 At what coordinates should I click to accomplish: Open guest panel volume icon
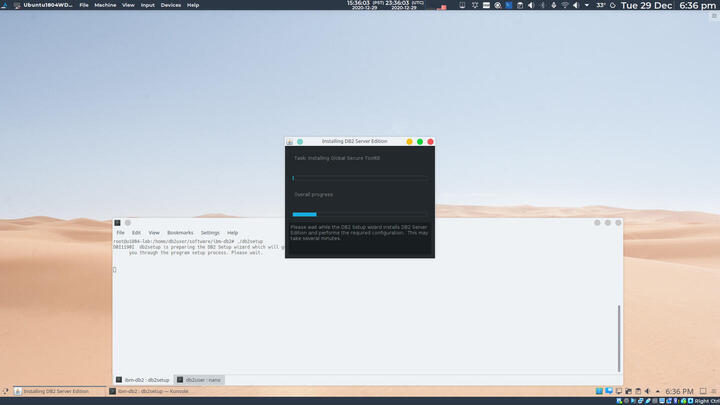click(x=647, y=391)
